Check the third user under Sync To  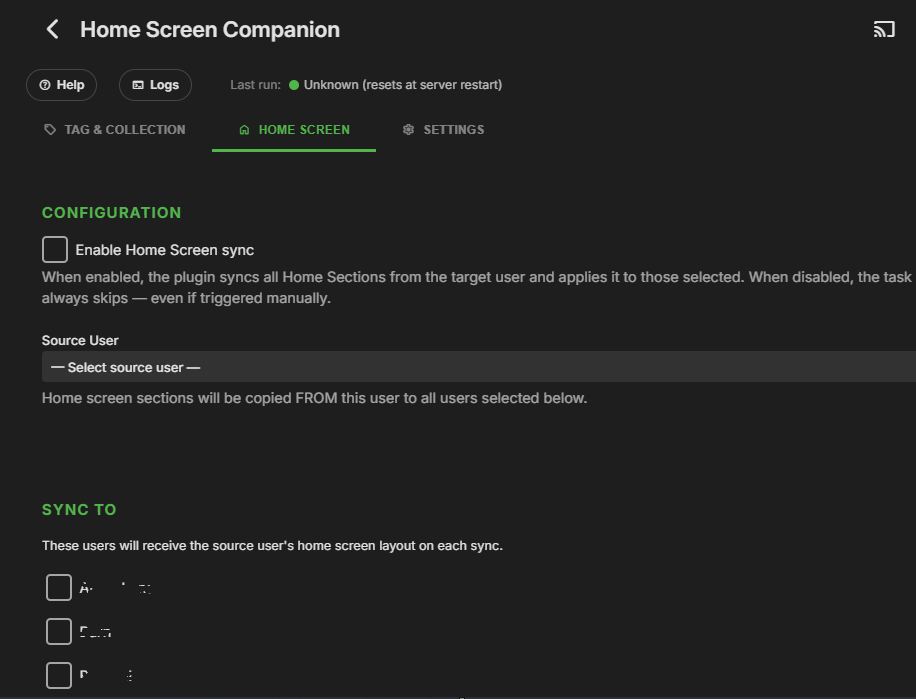pyautogui.click(x=59, y=675)
